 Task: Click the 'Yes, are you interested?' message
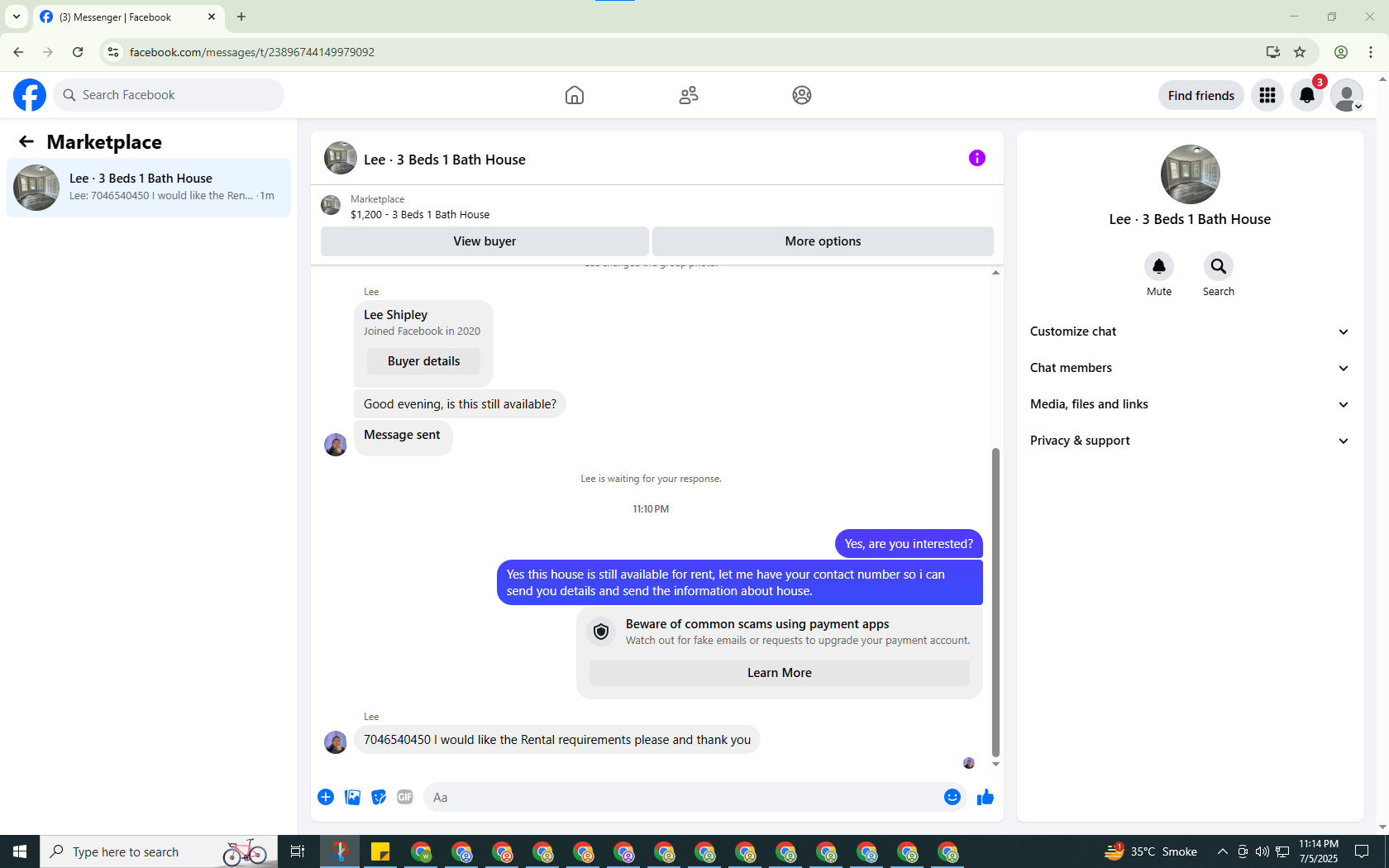(x=909, y=544)
